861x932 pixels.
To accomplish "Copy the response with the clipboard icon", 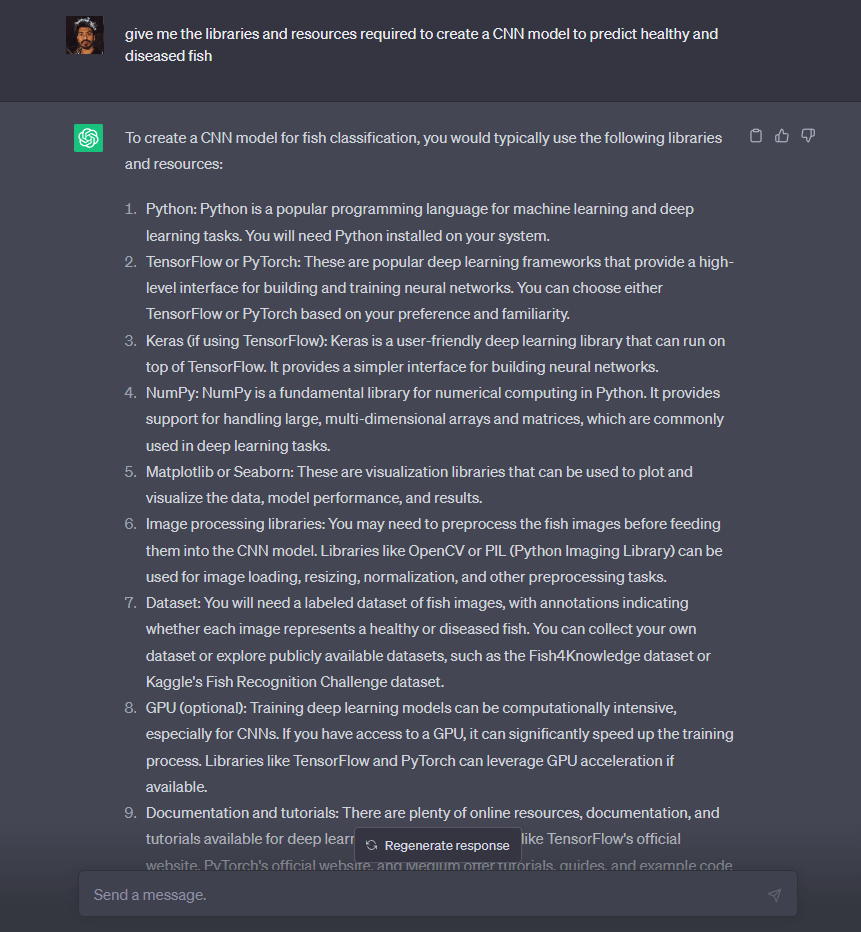I will click(755, 136).
